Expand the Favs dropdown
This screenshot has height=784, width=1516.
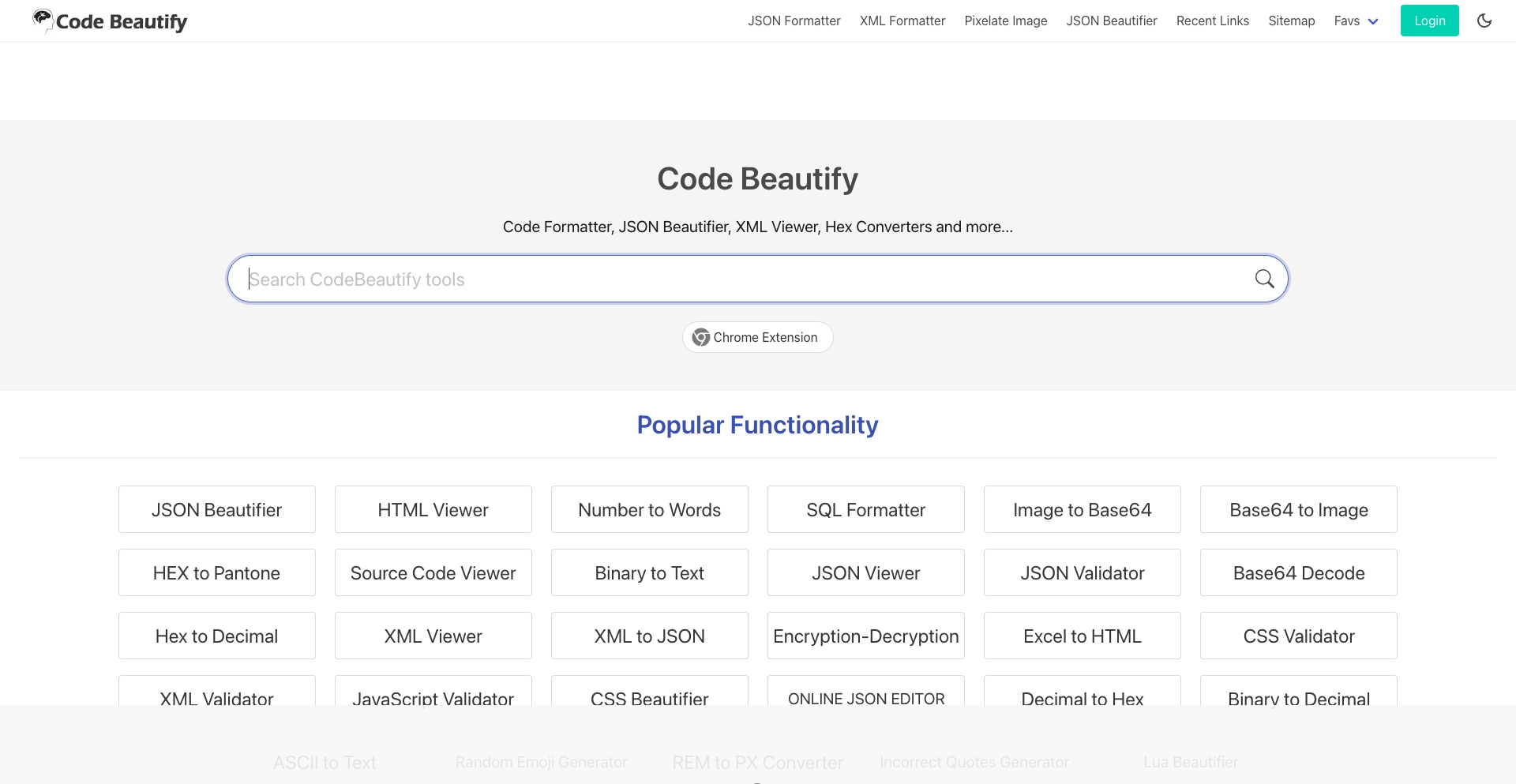click(1355, 21)
